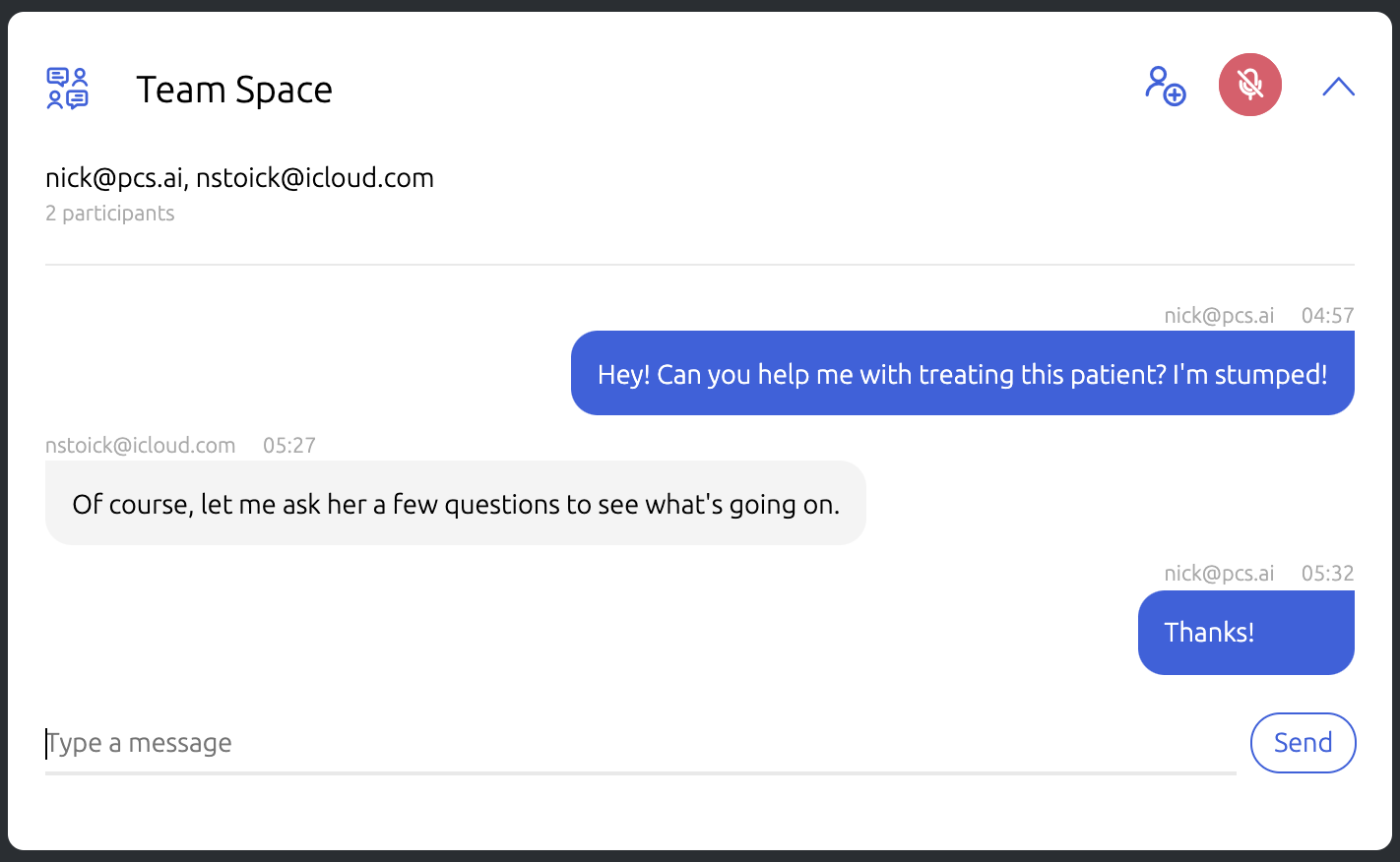The image size is (1400, 862).
Task: Select the Thanks! message bubble
Action: click(x=1246, y=633)
